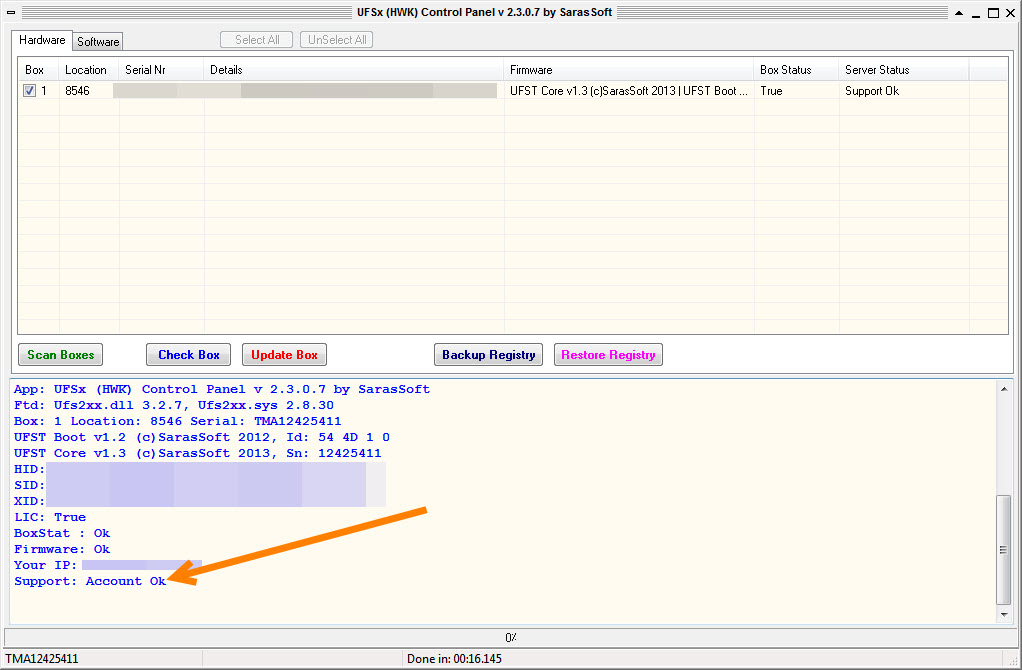Roll up window with the up-arrow icon

(x=959, y=13)
